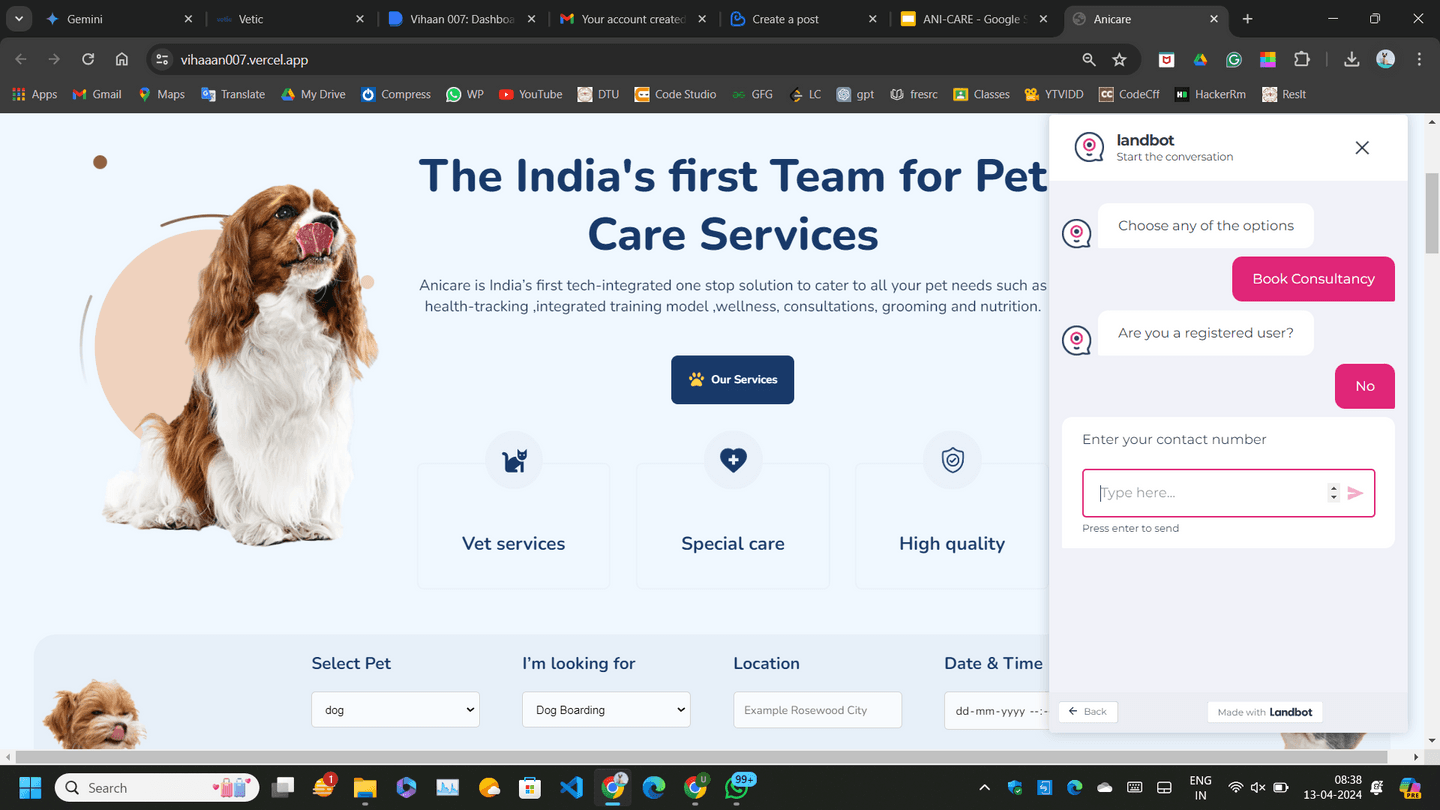
Task: Click the Windows Start button
Action: pyautogui.click(x=30, y=788)
